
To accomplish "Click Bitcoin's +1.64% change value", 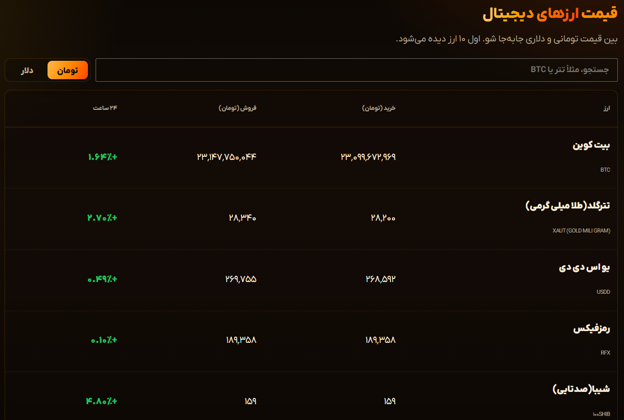I will pyautogui.click(x=102, y=157).
